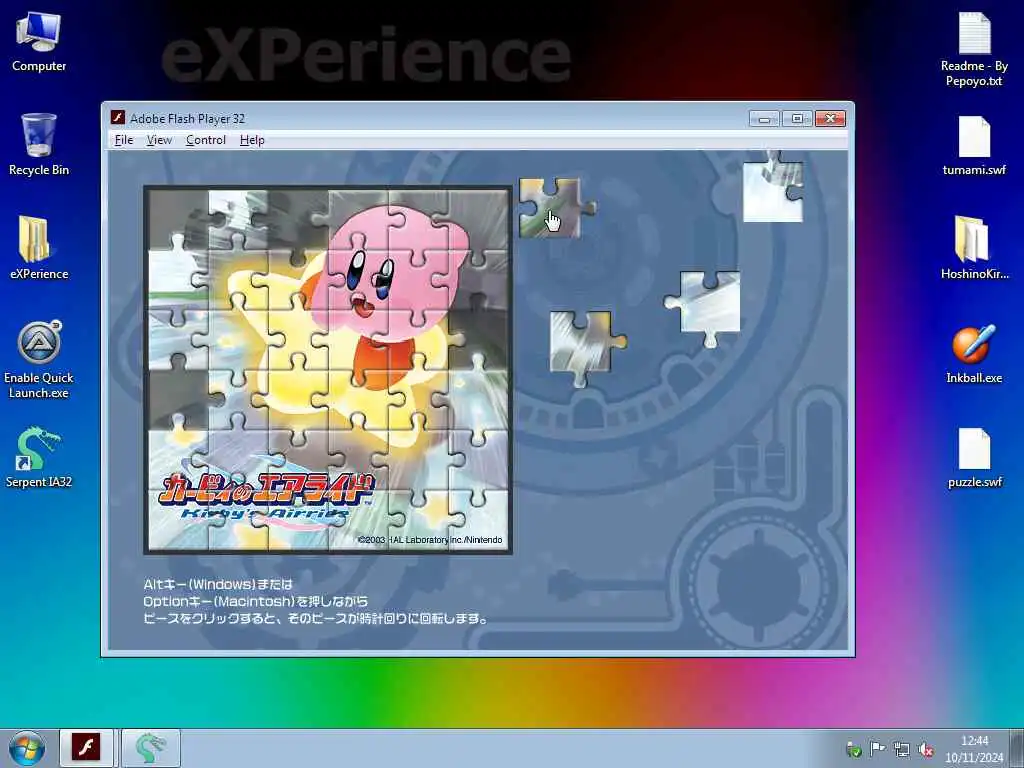Click the network tray icon
This screenshot has width=1024, height=768.
(x=901, y=749)
